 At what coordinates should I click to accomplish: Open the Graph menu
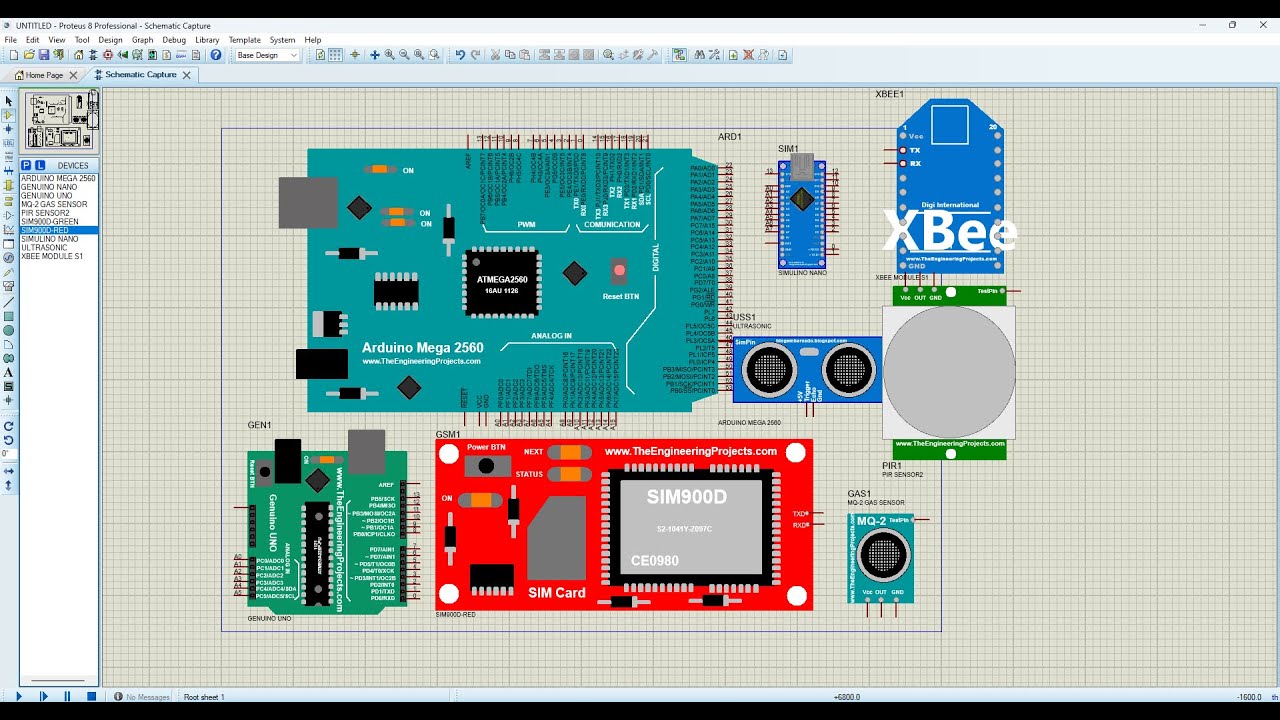[142, 40]
